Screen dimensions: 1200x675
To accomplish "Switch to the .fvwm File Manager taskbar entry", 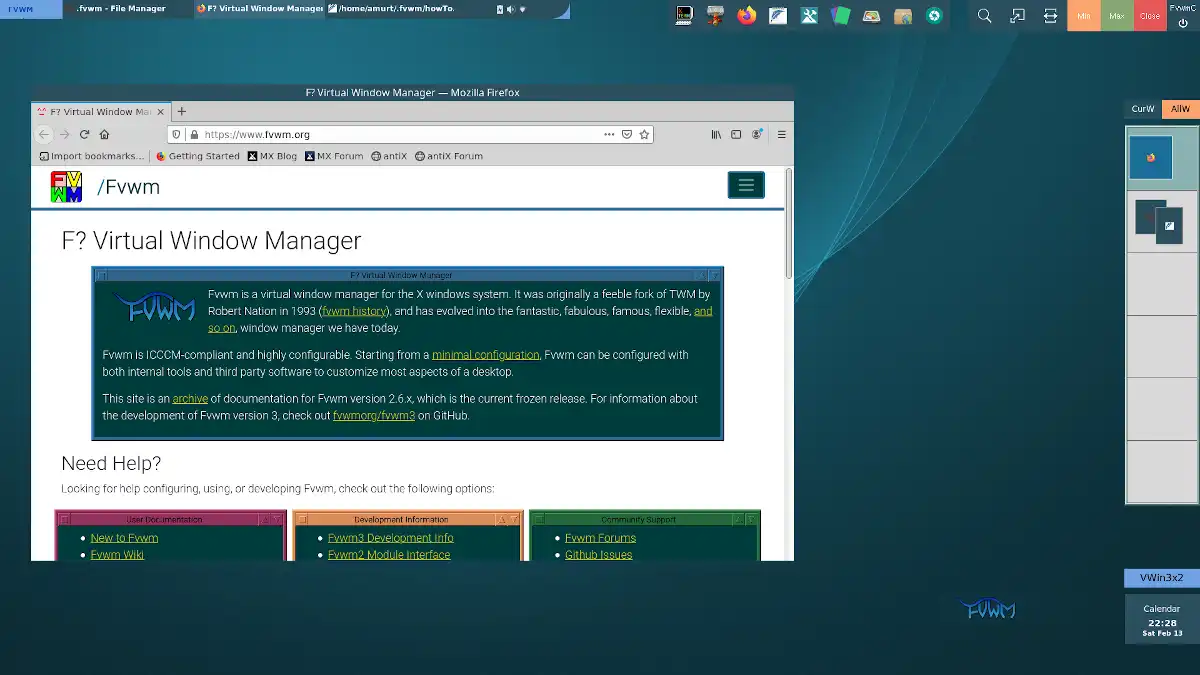I will [x=126, y=9].
